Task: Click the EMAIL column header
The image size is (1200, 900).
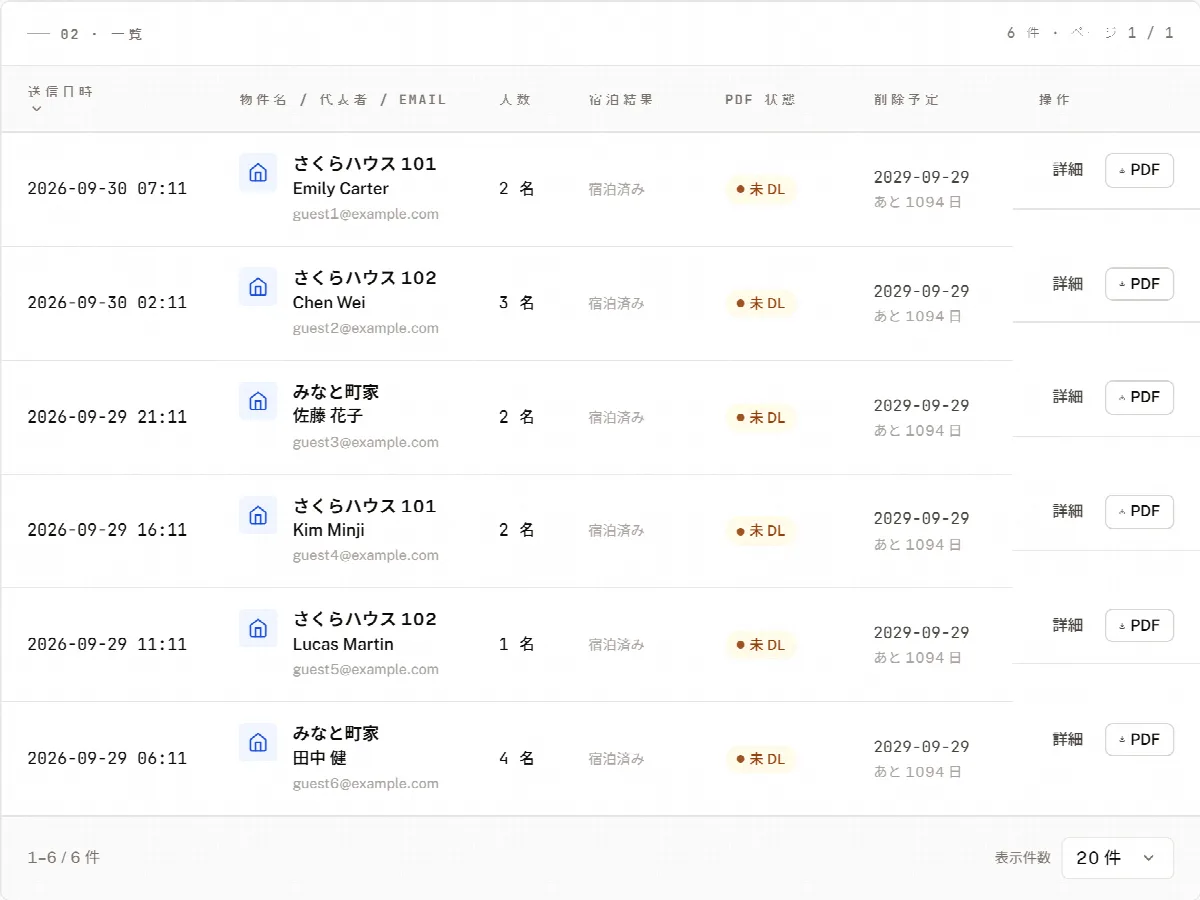Action: tap(423, 100)
